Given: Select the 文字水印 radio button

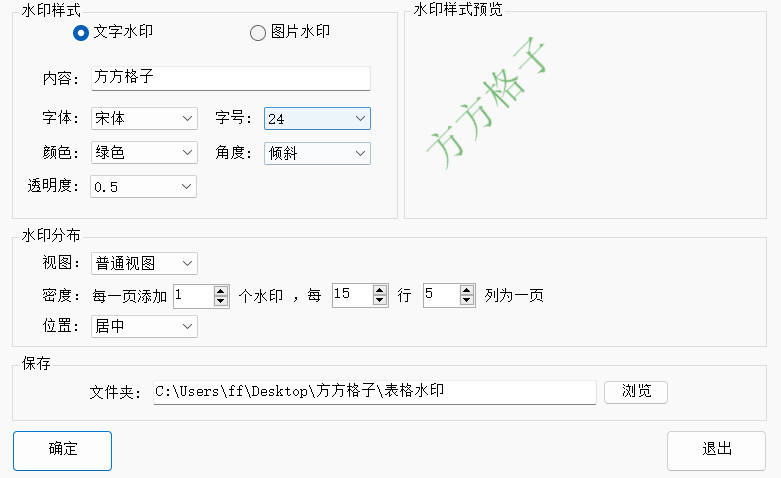Looking at the screenshot, I should 81,32.
